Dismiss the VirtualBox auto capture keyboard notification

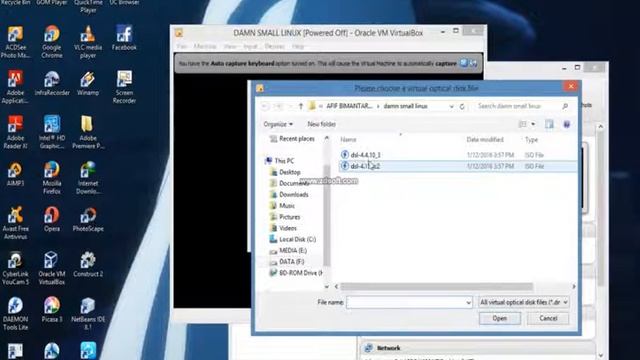tap(464, 63)
